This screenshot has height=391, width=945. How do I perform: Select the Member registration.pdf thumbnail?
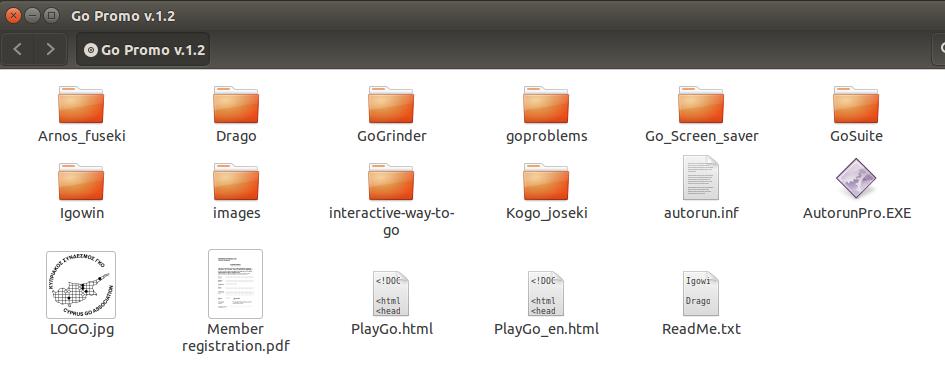(x=236, y=284)
